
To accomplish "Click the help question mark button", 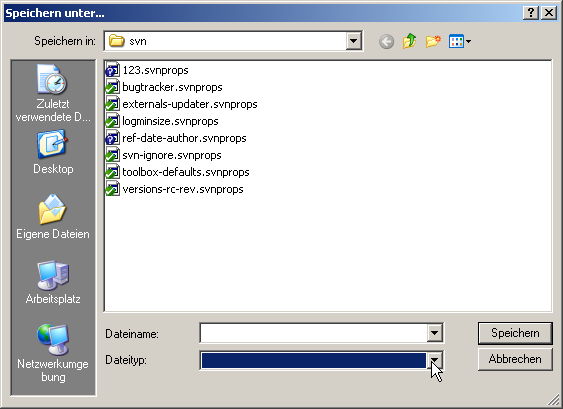I will tap(531, 13).
